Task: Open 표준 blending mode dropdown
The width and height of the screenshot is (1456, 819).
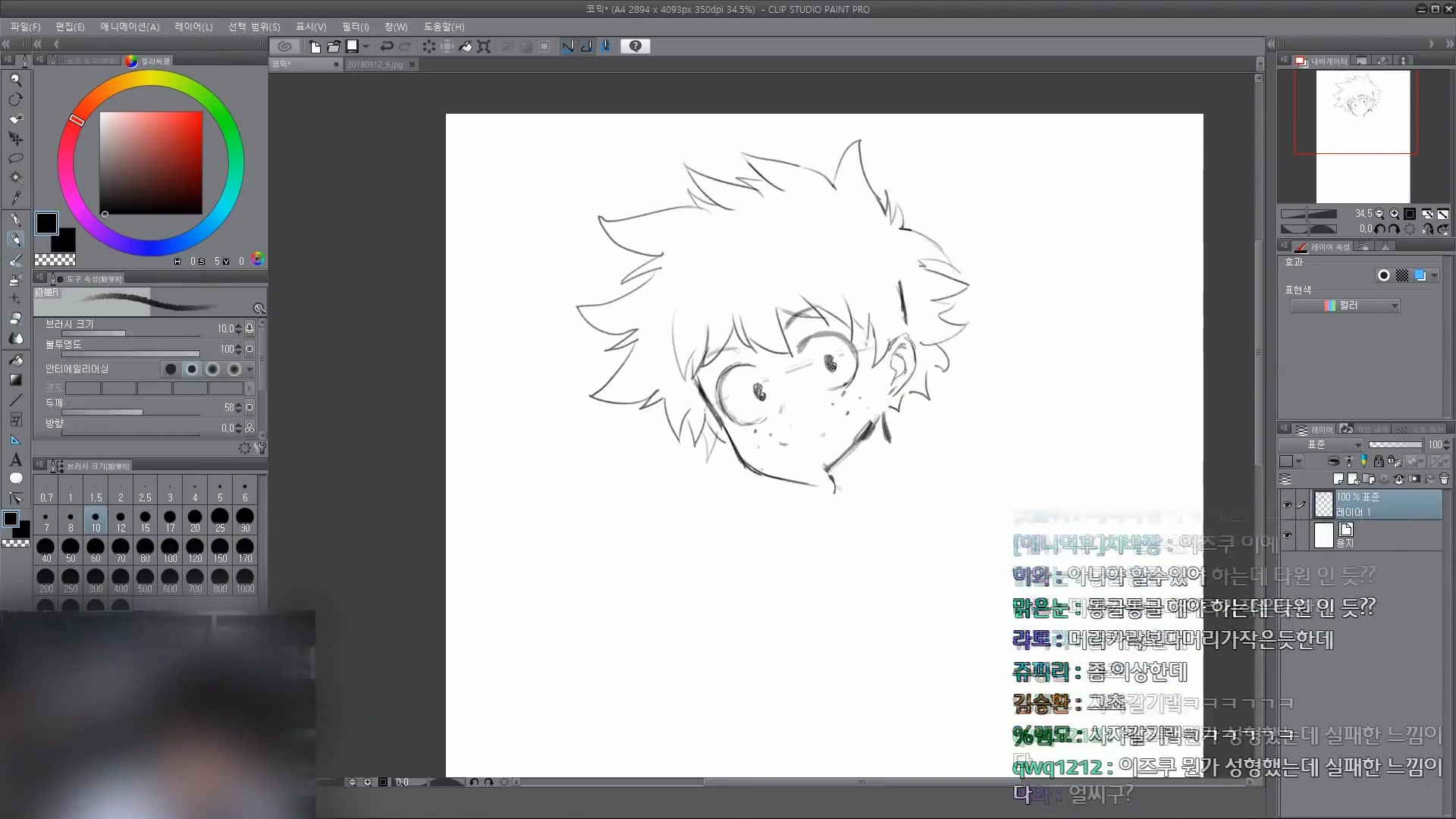Action: [x=1322, y=445]
